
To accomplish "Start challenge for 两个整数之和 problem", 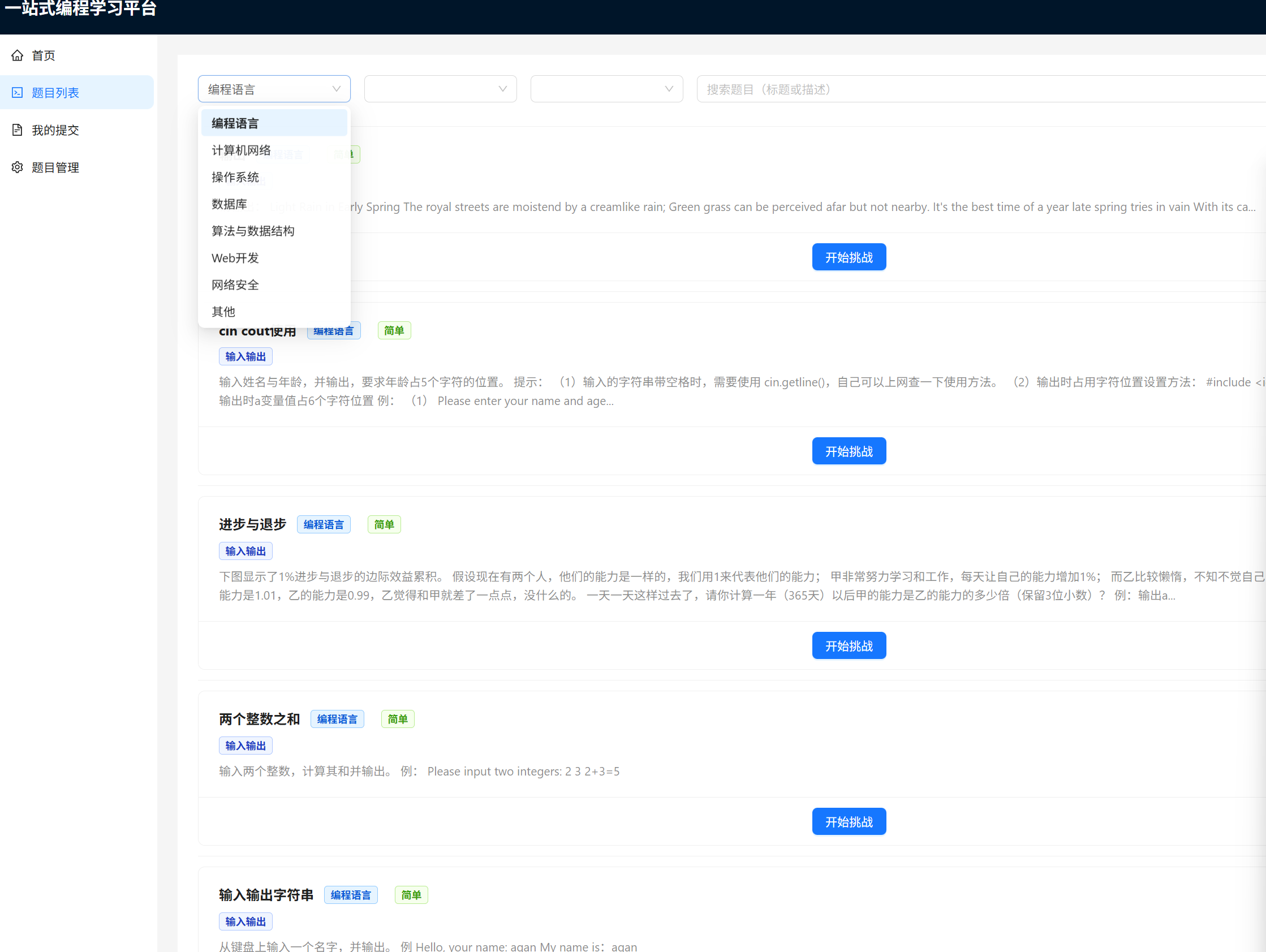I will click(x=848, y=821).
